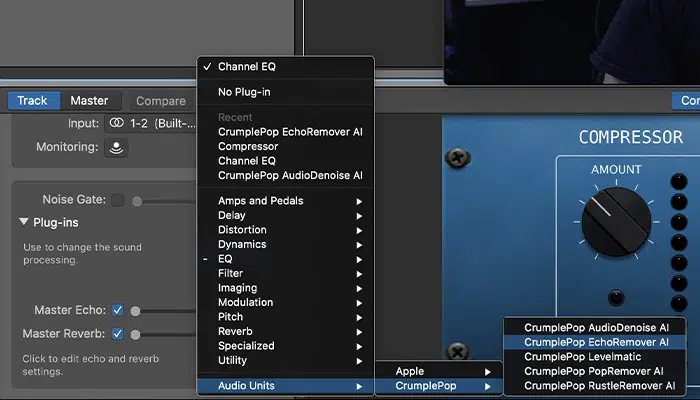Image resolution: width=700 pixels, height=400 pixels.
Task: Choose highlighted CrumplePop EchoRemover AI in submenu
Action: tap(595, 342)
